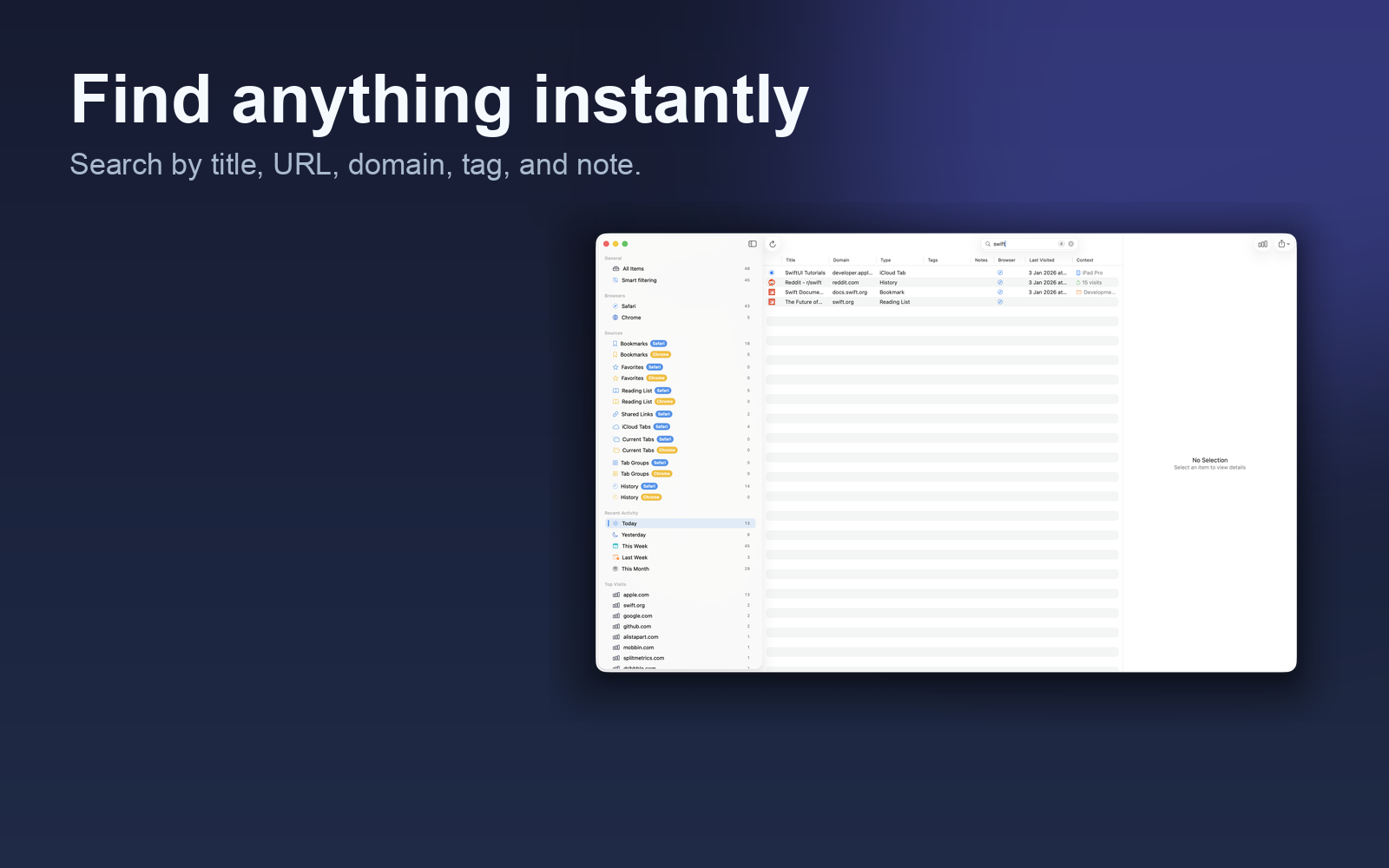
Task: Click the Reddit favicon on the r/swift row
Action: pos(771,282)
